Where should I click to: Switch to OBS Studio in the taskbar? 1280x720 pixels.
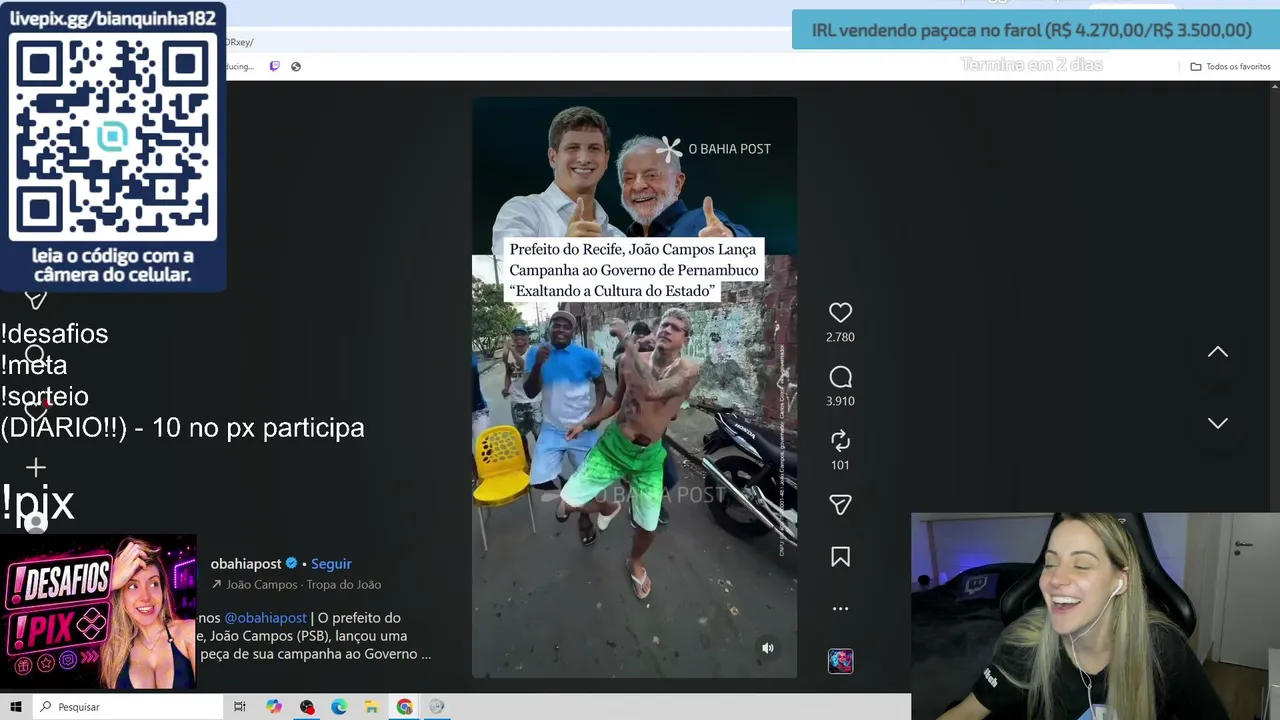coord(307,707)
